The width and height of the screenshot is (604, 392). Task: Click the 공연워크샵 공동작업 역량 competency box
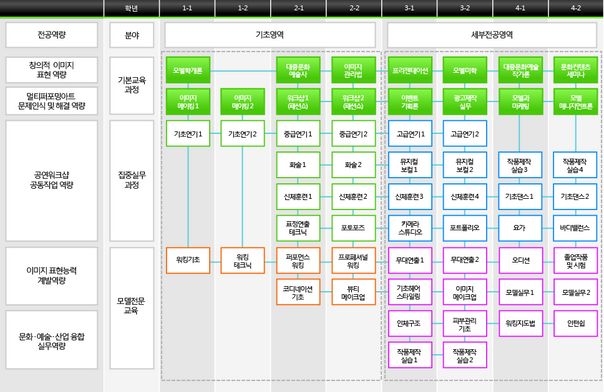(x=52, y=181)
